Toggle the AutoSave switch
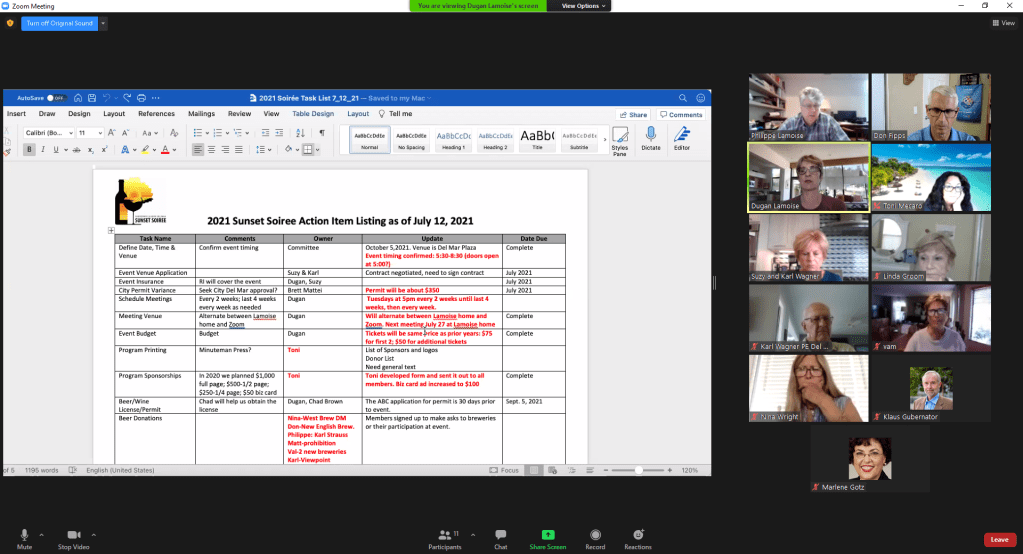 57,98
